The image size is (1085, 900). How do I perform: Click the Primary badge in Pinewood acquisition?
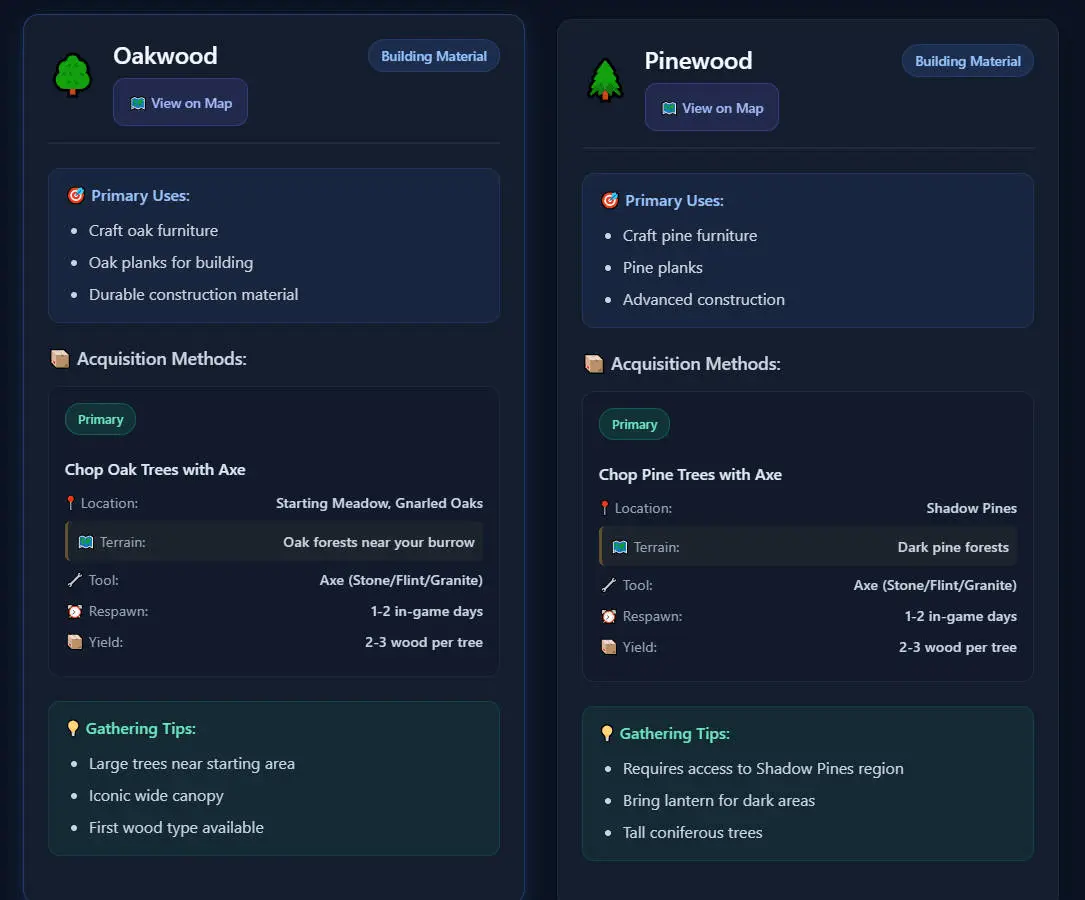tap(634, 425)
